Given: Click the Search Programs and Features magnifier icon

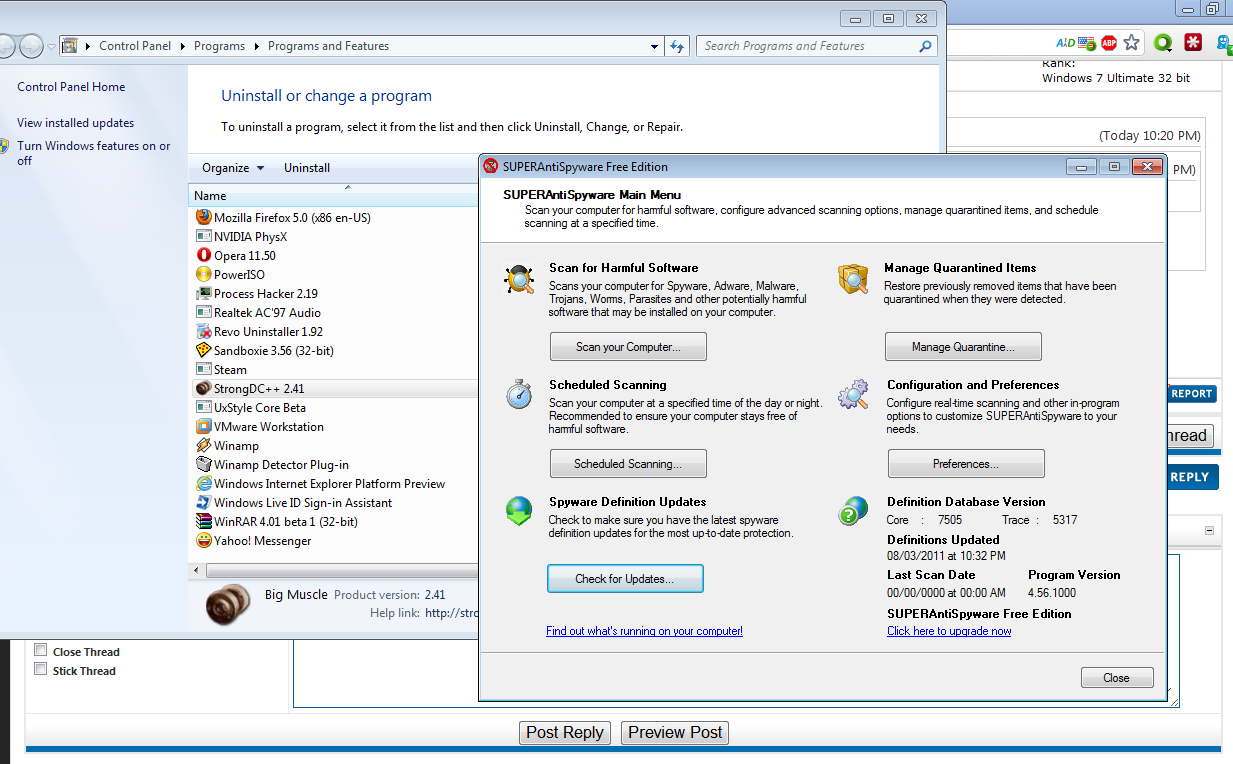Looking at the screenshot, I should pos(926,46).
